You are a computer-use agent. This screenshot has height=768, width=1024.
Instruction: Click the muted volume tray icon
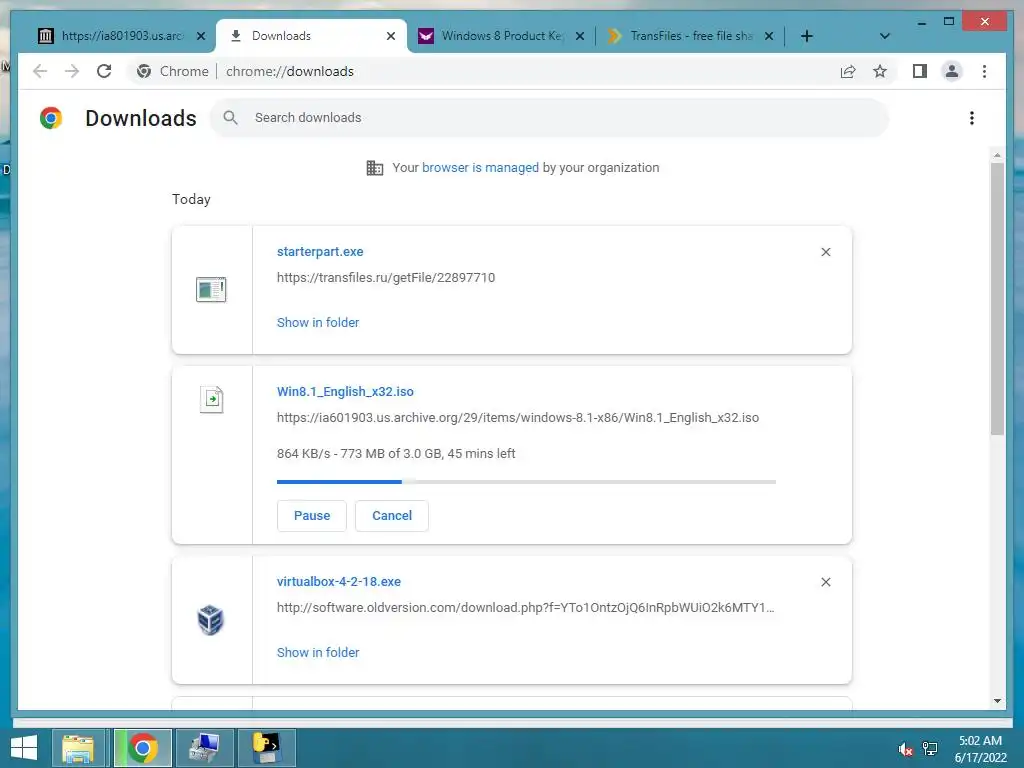click(906, 749)
